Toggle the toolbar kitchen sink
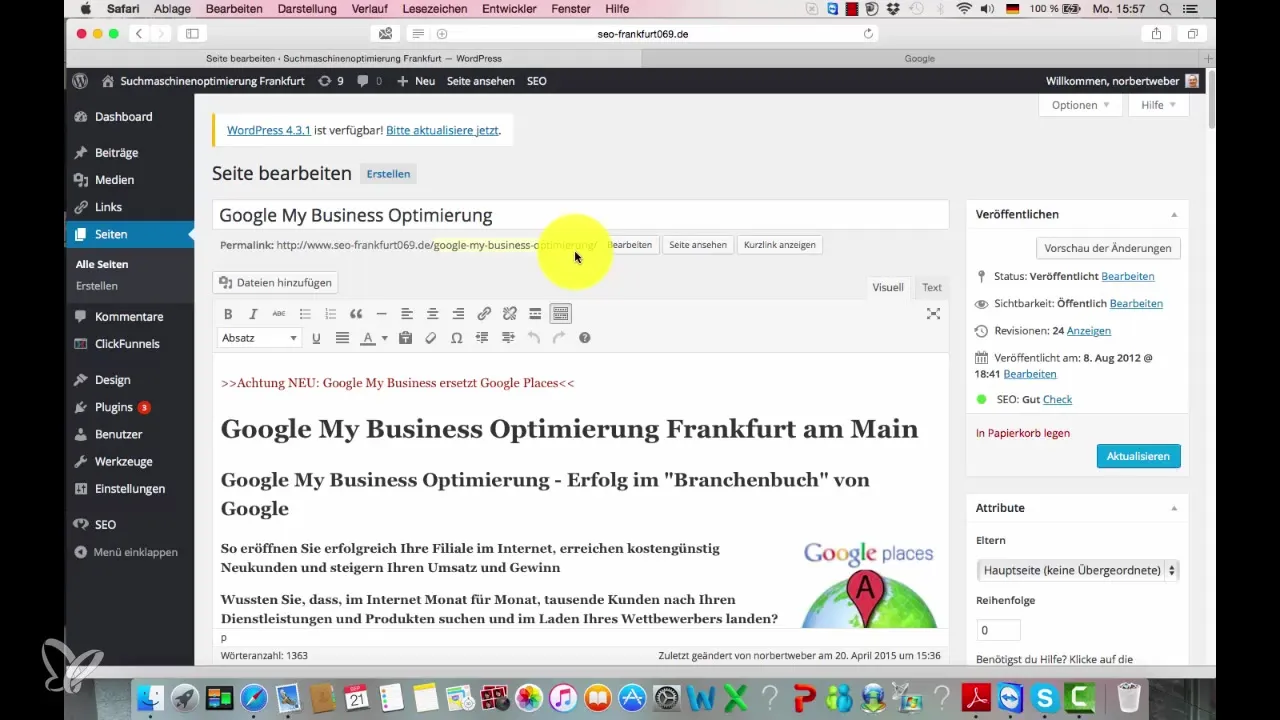Screen dimensions: 1280x720 coord(561,313)
